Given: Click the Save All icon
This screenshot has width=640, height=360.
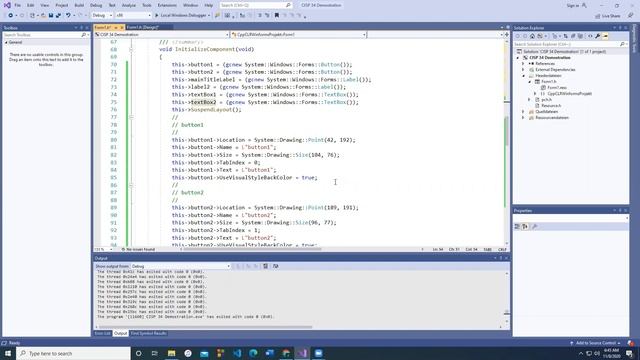Looking at the screenshot, I should (58, 16).
